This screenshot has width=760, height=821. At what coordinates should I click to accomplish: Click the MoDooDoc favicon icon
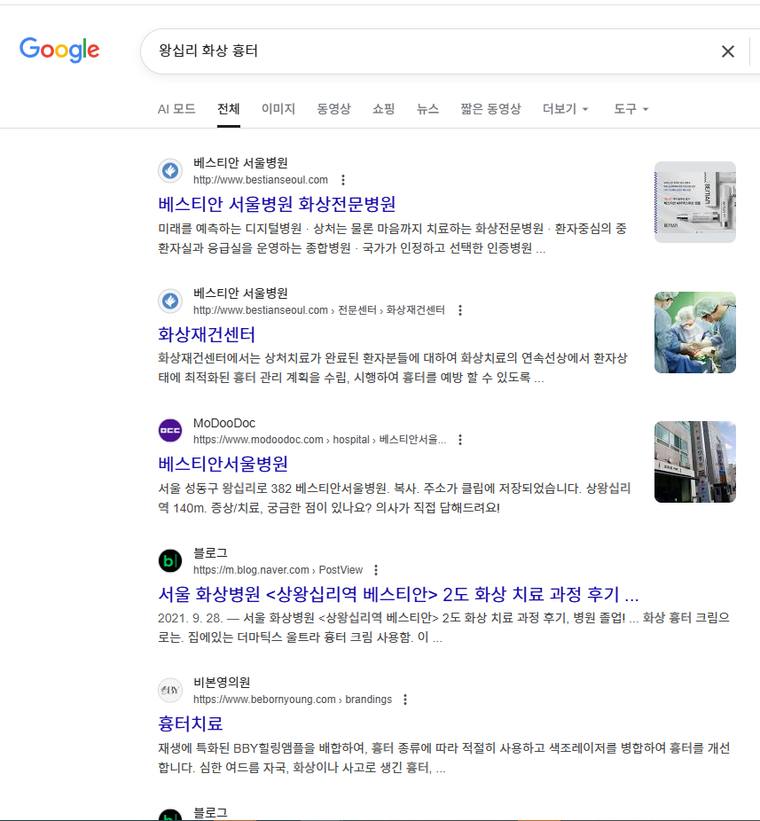pyautogui.click(x=170, y=430)
